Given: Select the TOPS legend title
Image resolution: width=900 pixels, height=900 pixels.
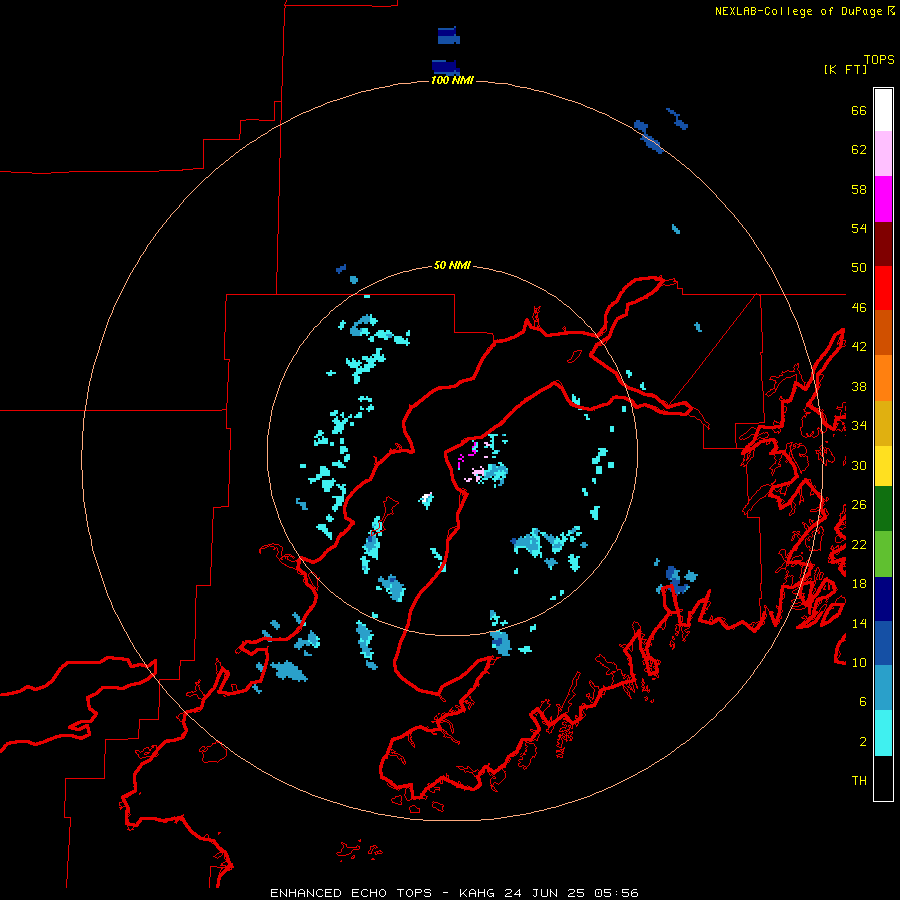Looking at the screenshot, I should 879,59.
